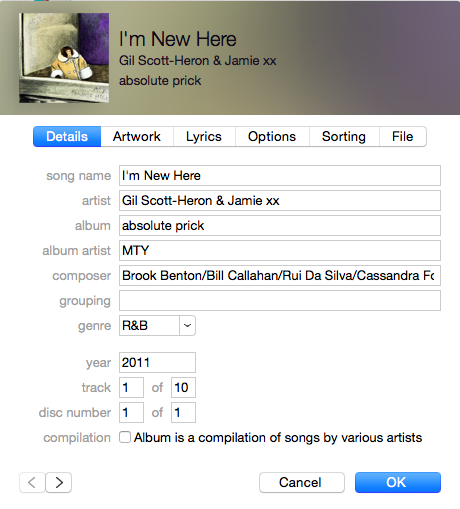Focus the artist text field
This screenshot has width=460, height=509.
point(280,200)
